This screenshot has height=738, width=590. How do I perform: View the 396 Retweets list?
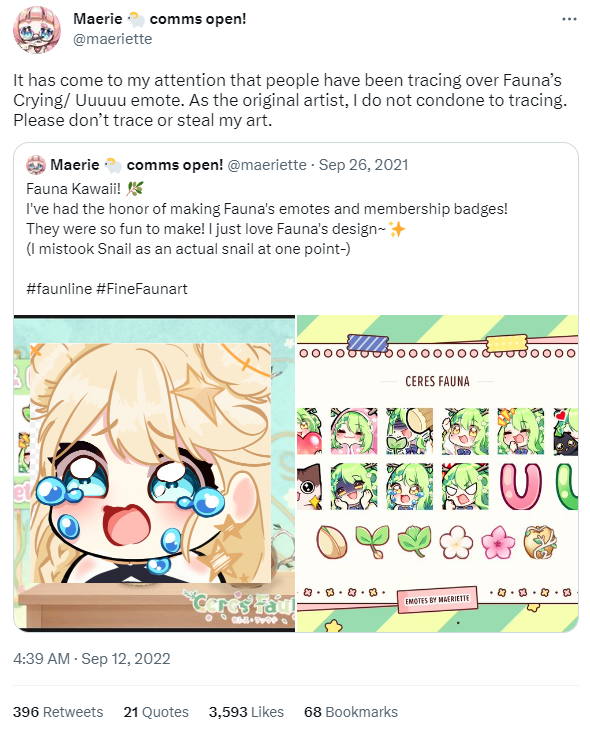58,712
